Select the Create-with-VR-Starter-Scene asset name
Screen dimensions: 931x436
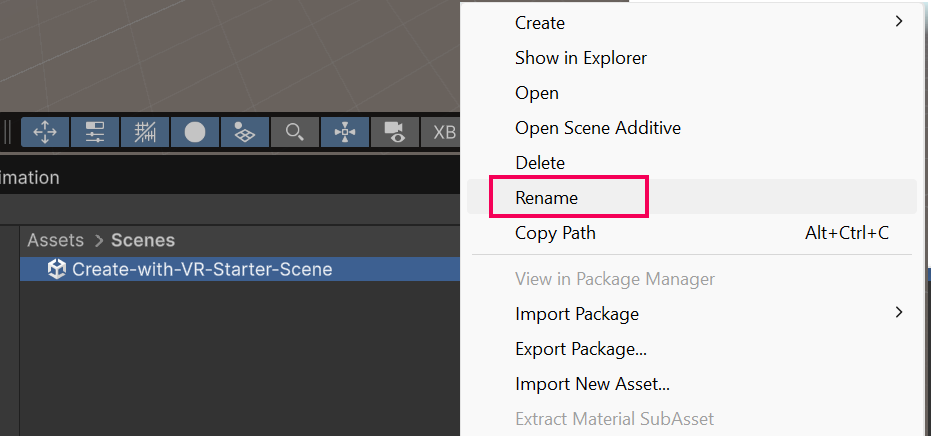tap(202, 269)
